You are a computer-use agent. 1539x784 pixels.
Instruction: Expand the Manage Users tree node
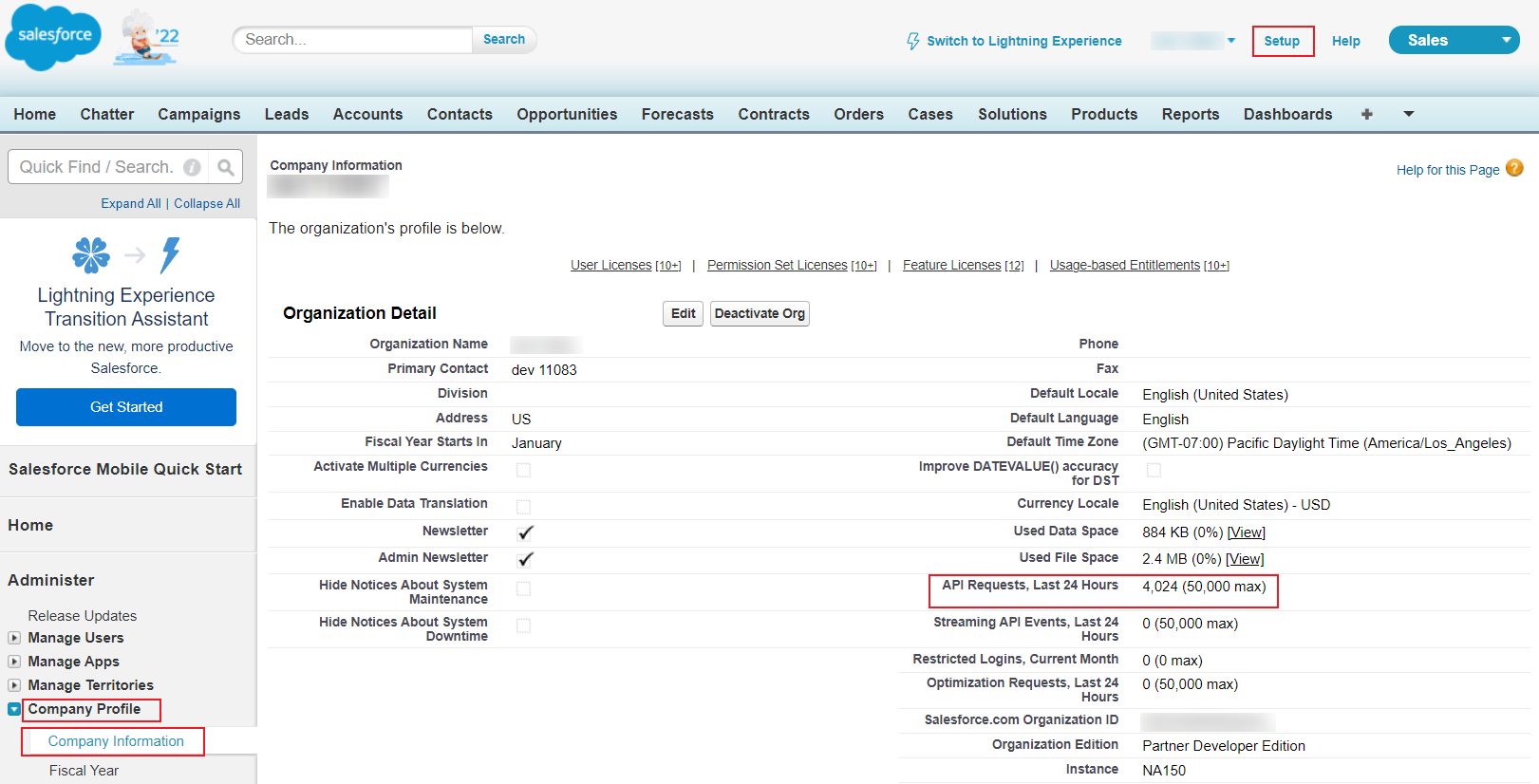(14, 638)
